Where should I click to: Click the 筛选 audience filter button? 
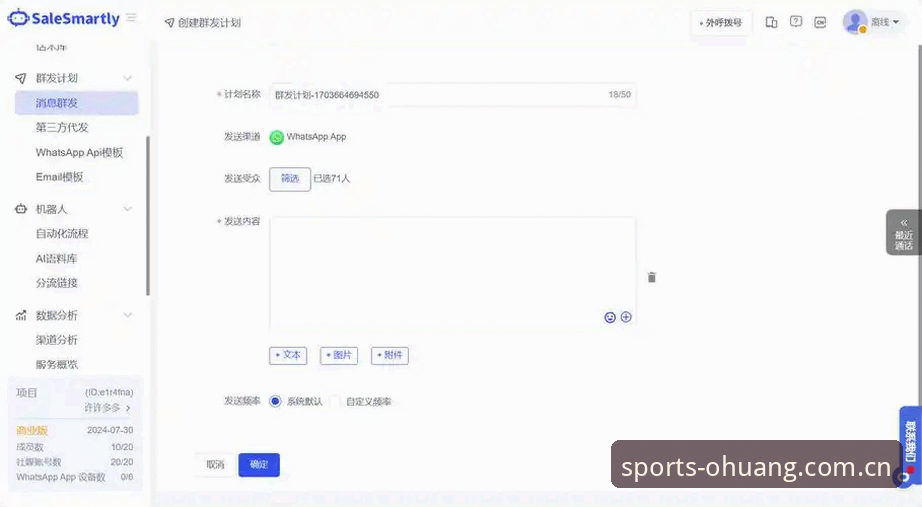click(x=290, y=179)
